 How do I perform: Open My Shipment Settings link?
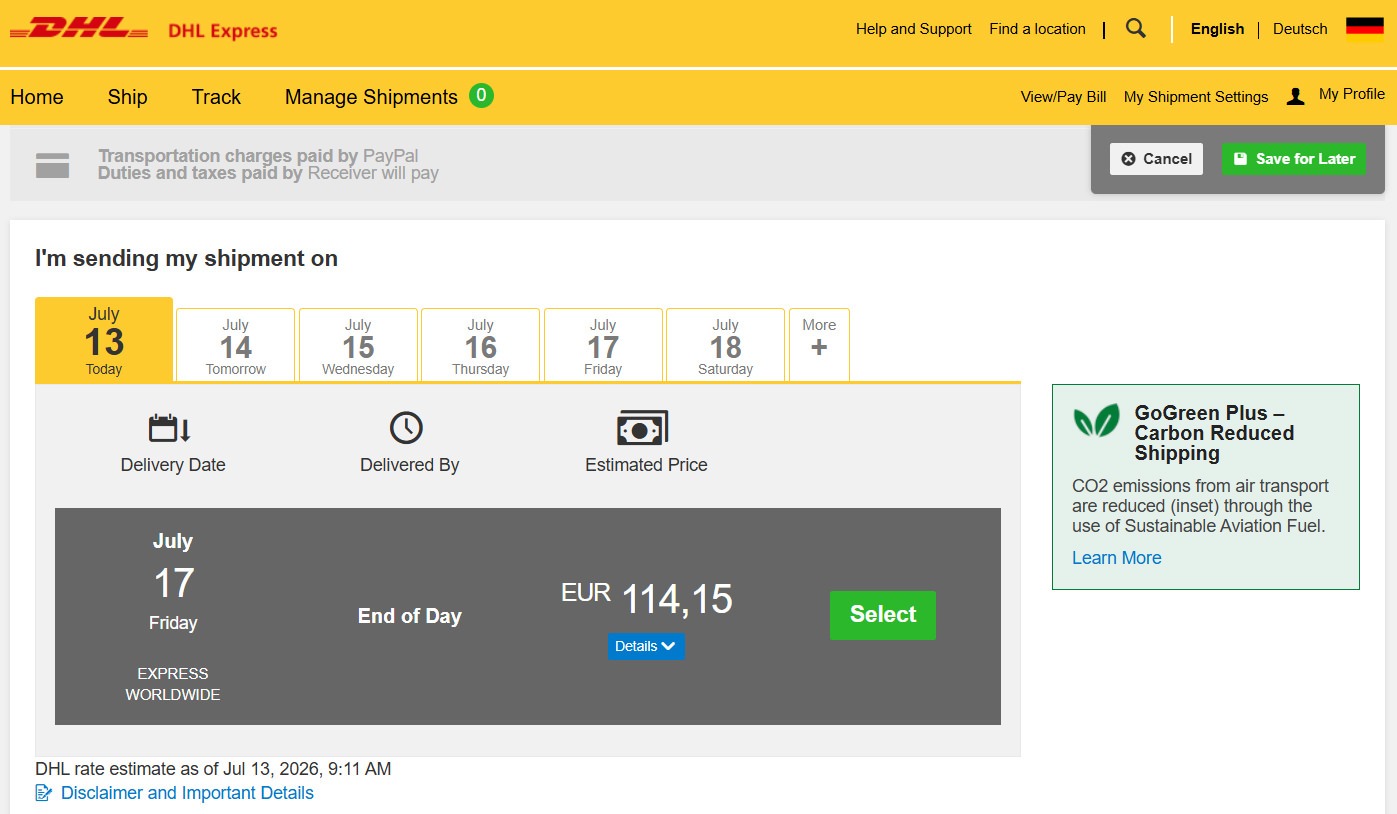[1196, 97]
